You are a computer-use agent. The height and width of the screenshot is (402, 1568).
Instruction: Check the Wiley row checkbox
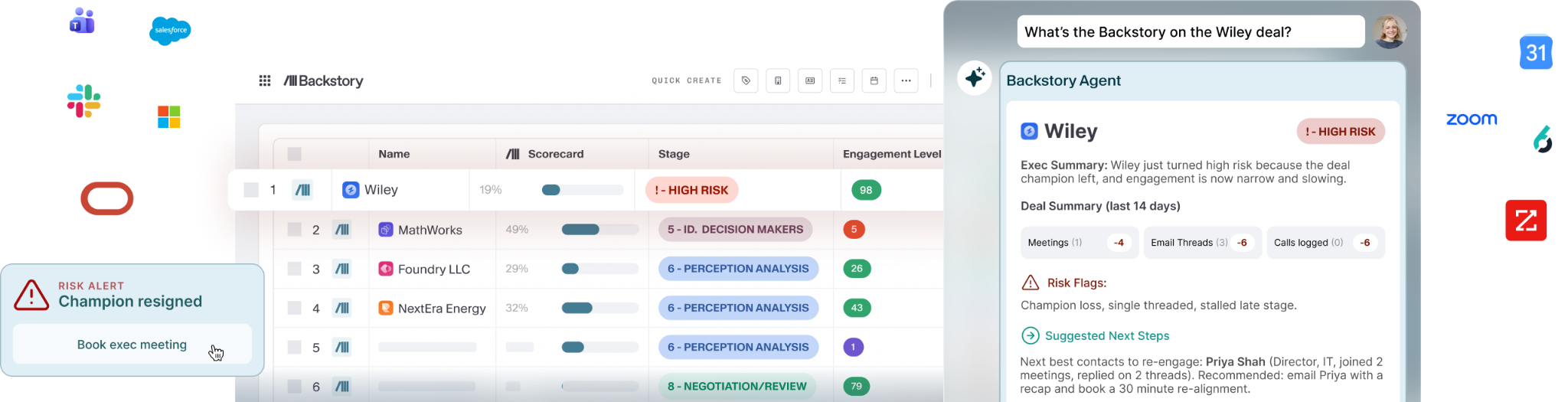coord(251,190)
